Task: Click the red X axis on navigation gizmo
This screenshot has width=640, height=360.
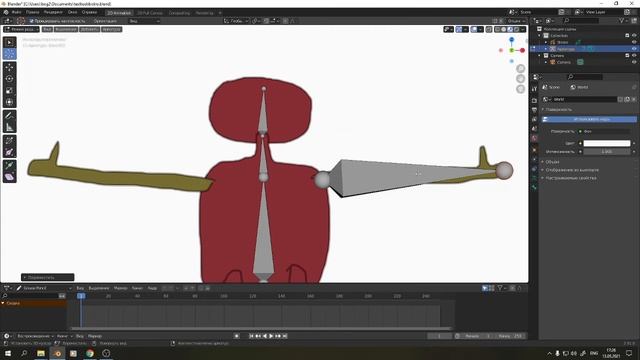Action: click(522, 50)
